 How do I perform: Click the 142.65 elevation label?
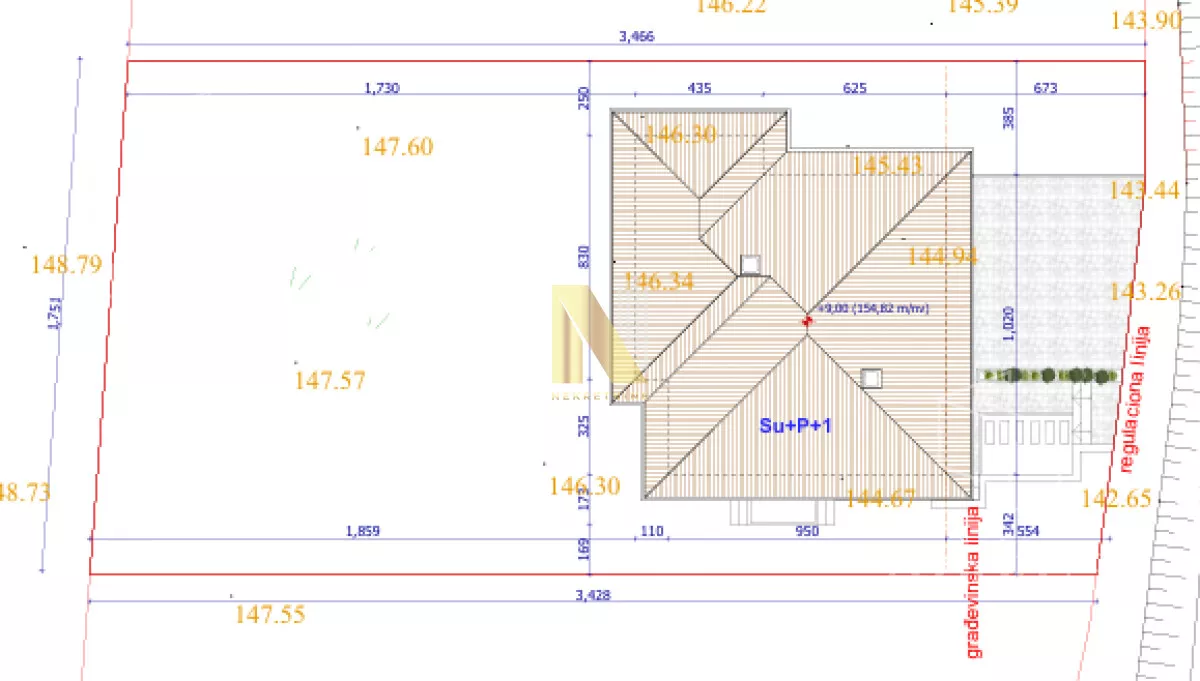tap(1117, 498)
